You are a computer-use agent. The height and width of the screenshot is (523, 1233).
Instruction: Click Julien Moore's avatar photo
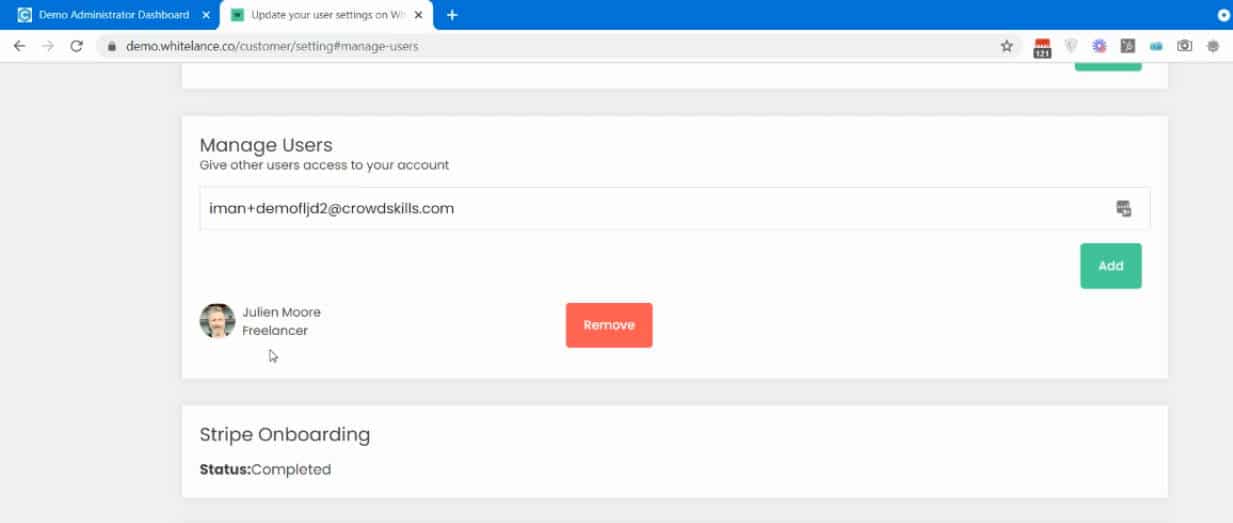217,321
